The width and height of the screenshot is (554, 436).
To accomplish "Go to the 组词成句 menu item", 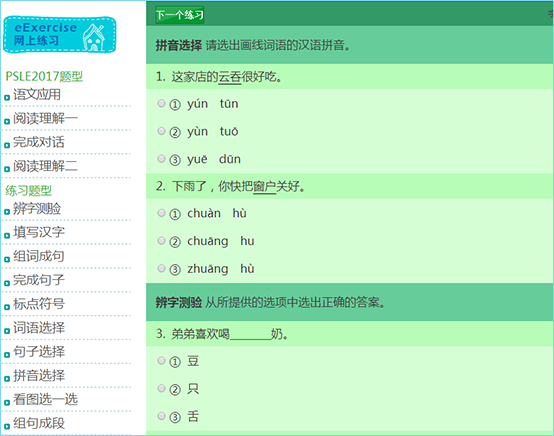I will pyautogui.click(x=39, y=256).
